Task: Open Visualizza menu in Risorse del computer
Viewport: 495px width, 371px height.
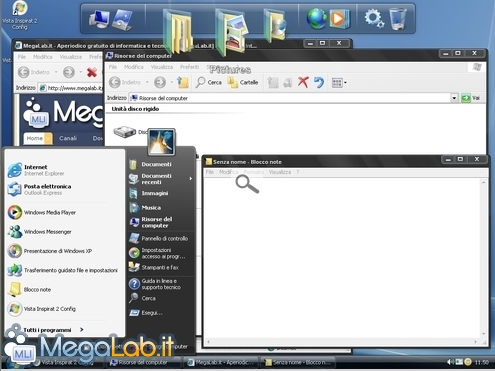Action: (162, 67)
